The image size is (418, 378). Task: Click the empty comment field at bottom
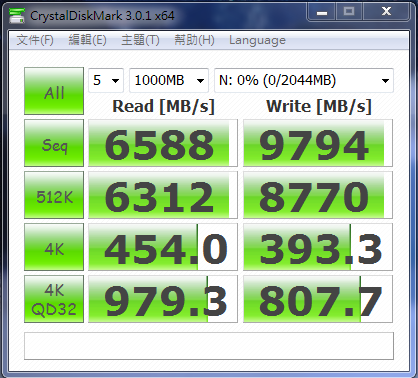[x=209, y=346]
